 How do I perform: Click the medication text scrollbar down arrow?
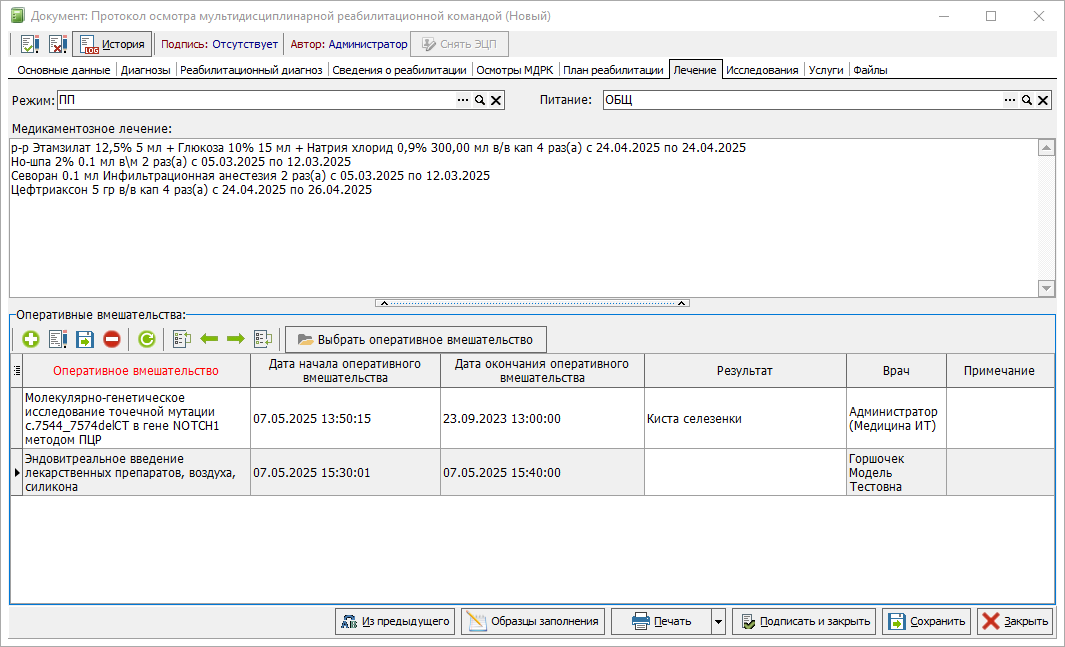[x=1047, y=289]
